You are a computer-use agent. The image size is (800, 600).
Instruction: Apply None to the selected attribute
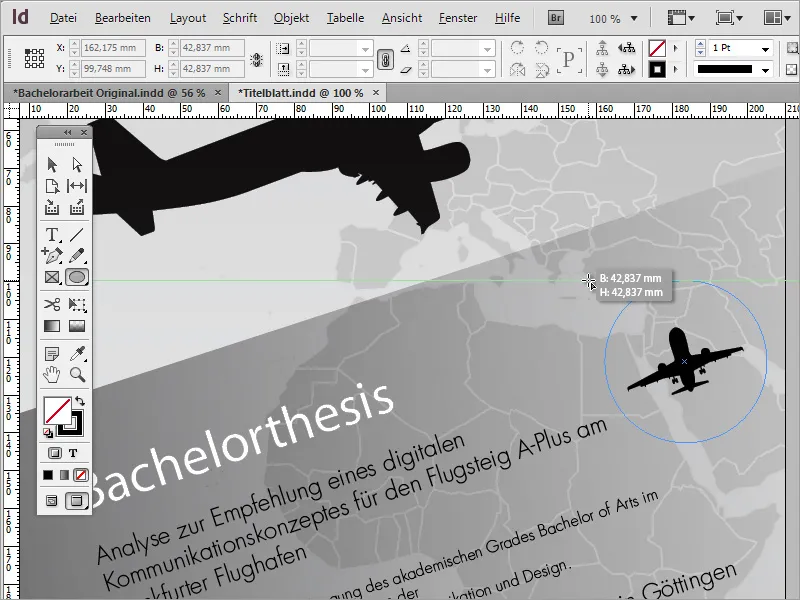point(81,476)
